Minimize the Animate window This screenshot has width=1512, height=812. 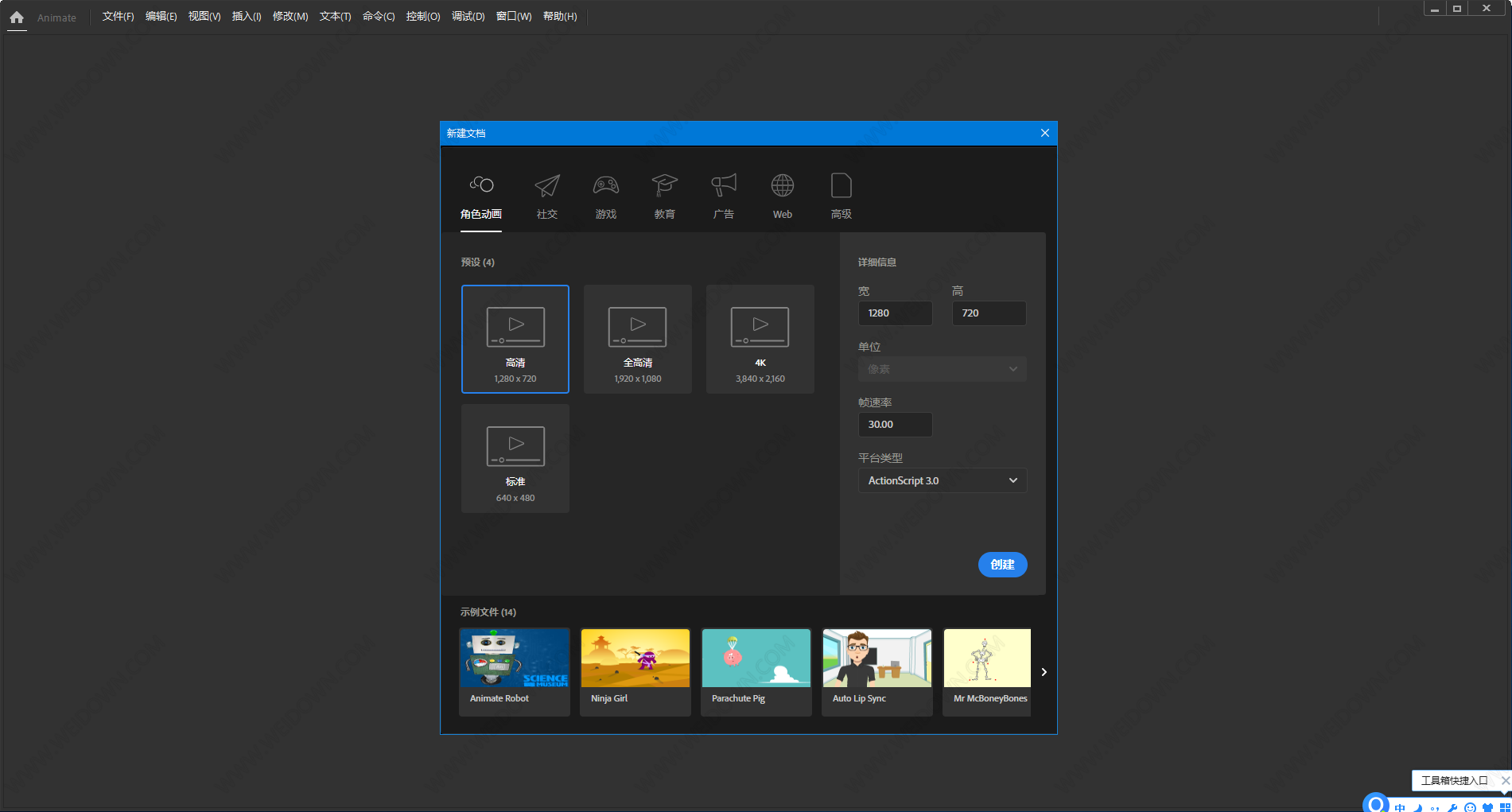[1434, 9]
